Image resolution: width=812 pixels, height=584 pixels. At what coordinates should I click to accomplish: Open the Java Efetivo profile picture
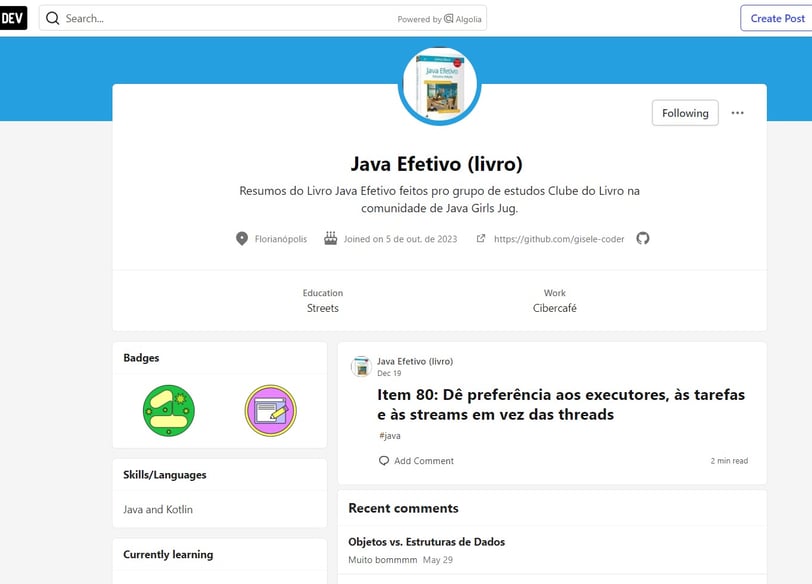[x=440, y=85]
